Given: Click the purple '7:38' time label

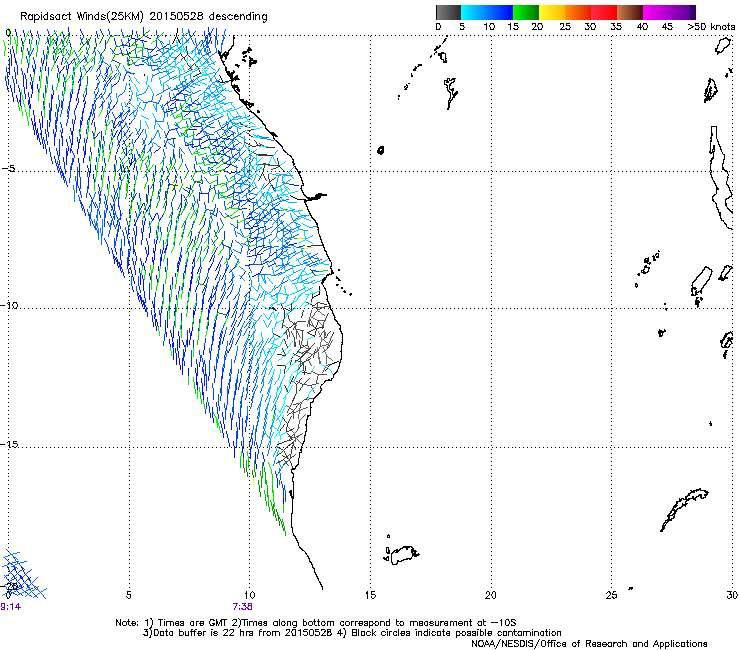Looking at the screenshot, I should (x=242, y=607).
